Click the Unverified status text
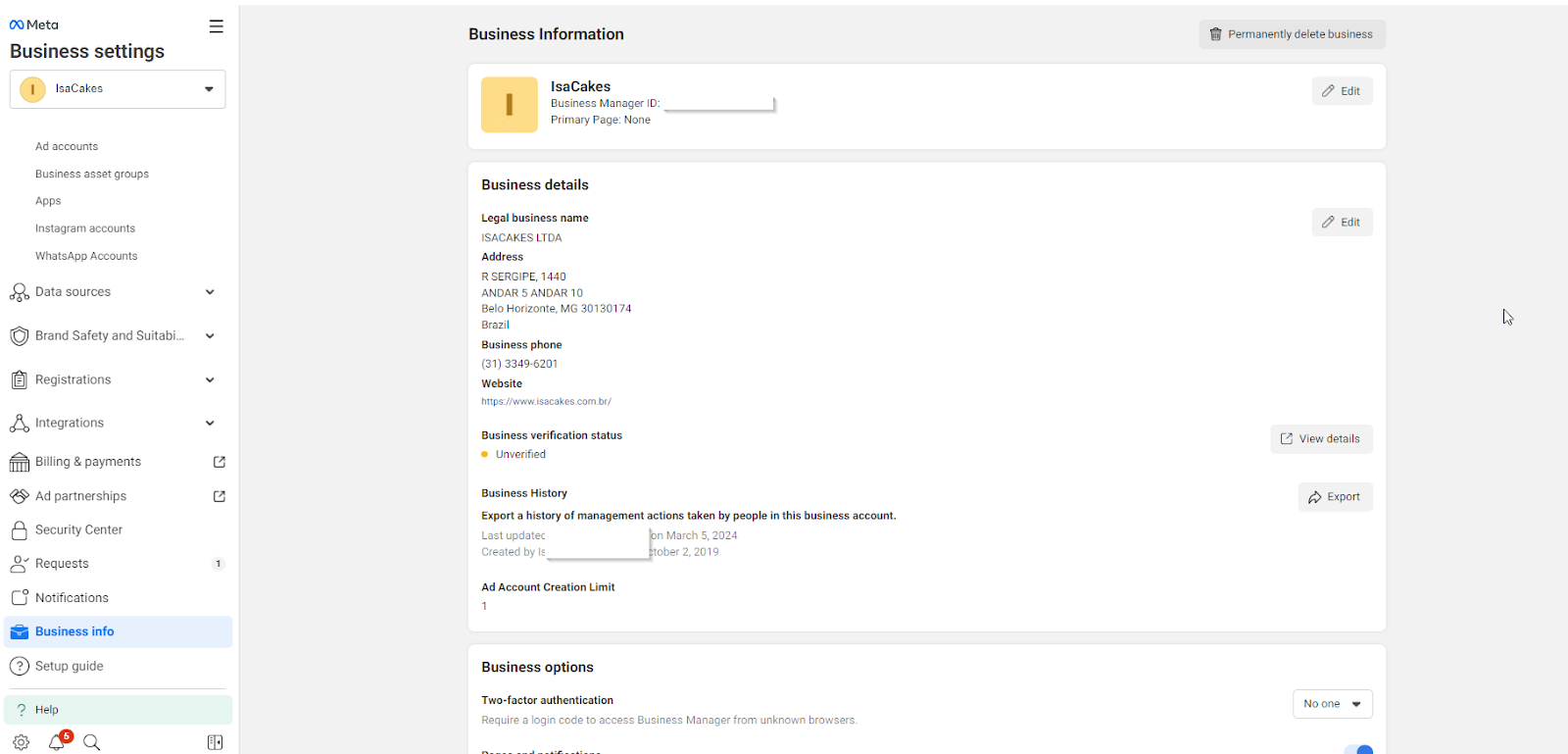 pyautogui.click(x=520, y=455)
